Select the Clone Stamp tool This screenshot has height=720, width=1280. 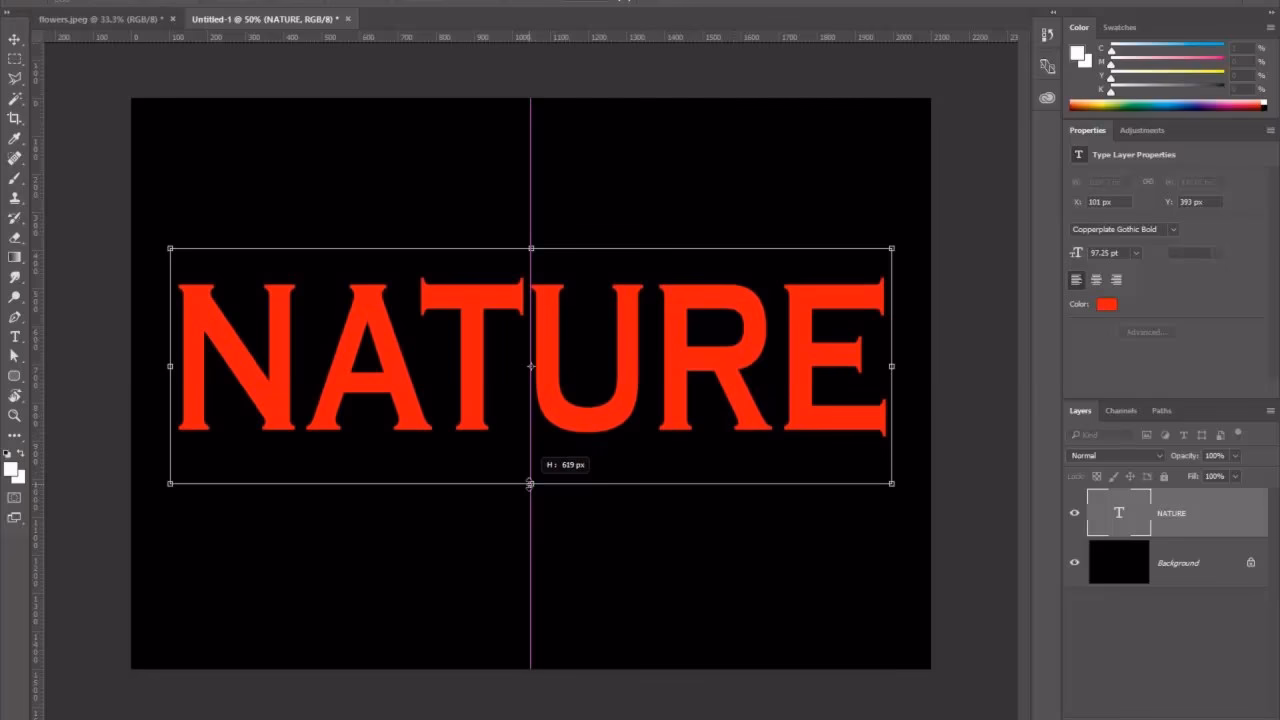[x=14, y=198]
